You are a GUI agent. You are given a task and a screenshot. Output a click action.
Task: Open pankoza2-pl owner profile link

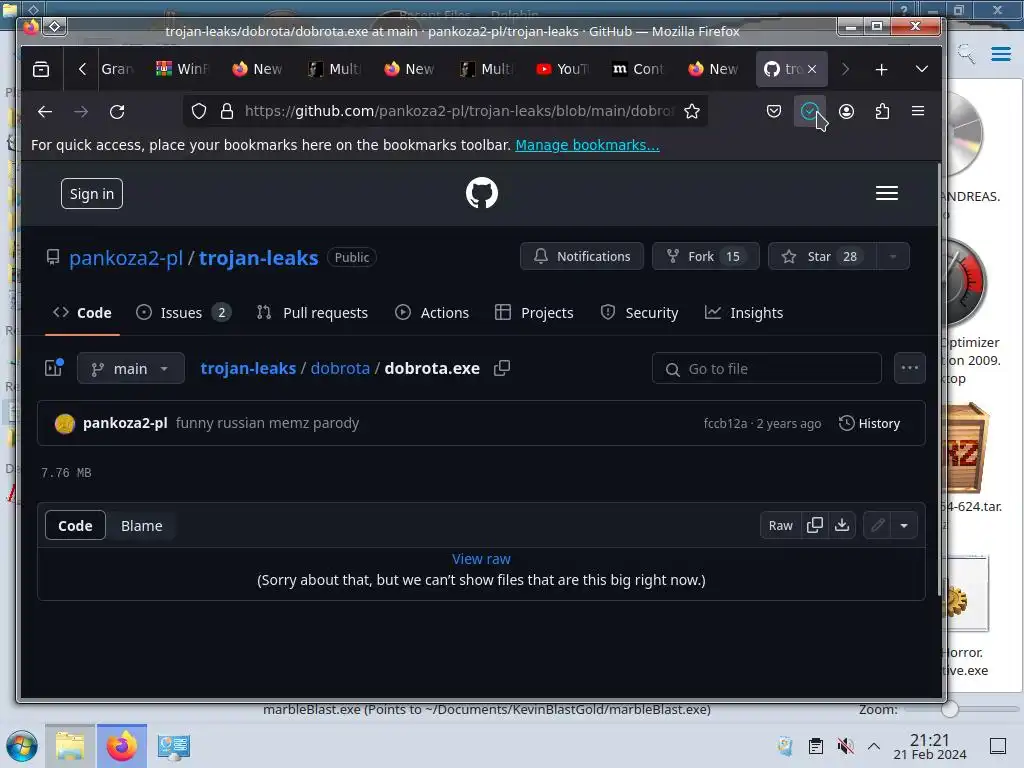point(126,258)
